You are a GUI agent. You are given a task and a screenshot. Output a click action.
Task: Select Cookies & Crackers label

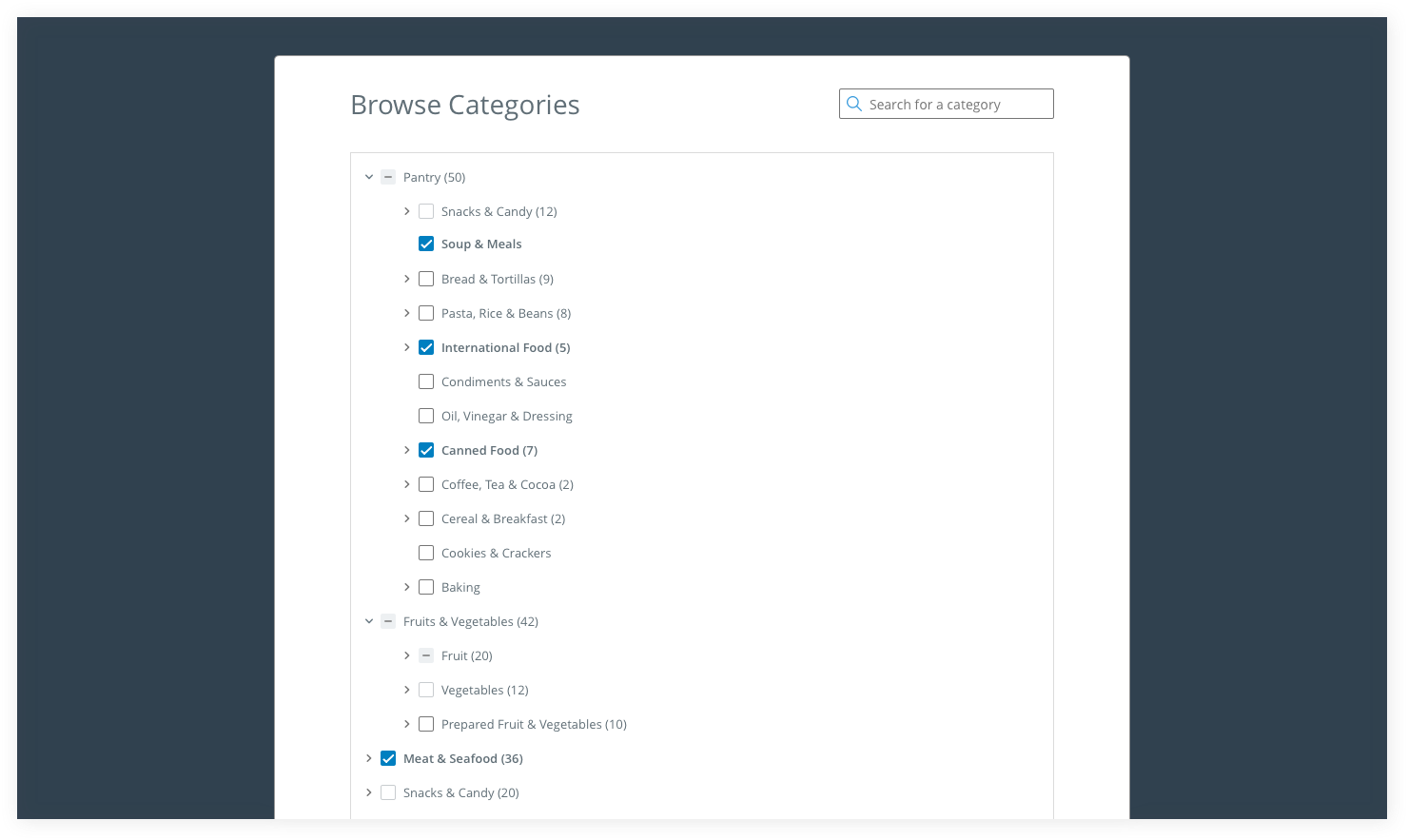click(497, 553)
